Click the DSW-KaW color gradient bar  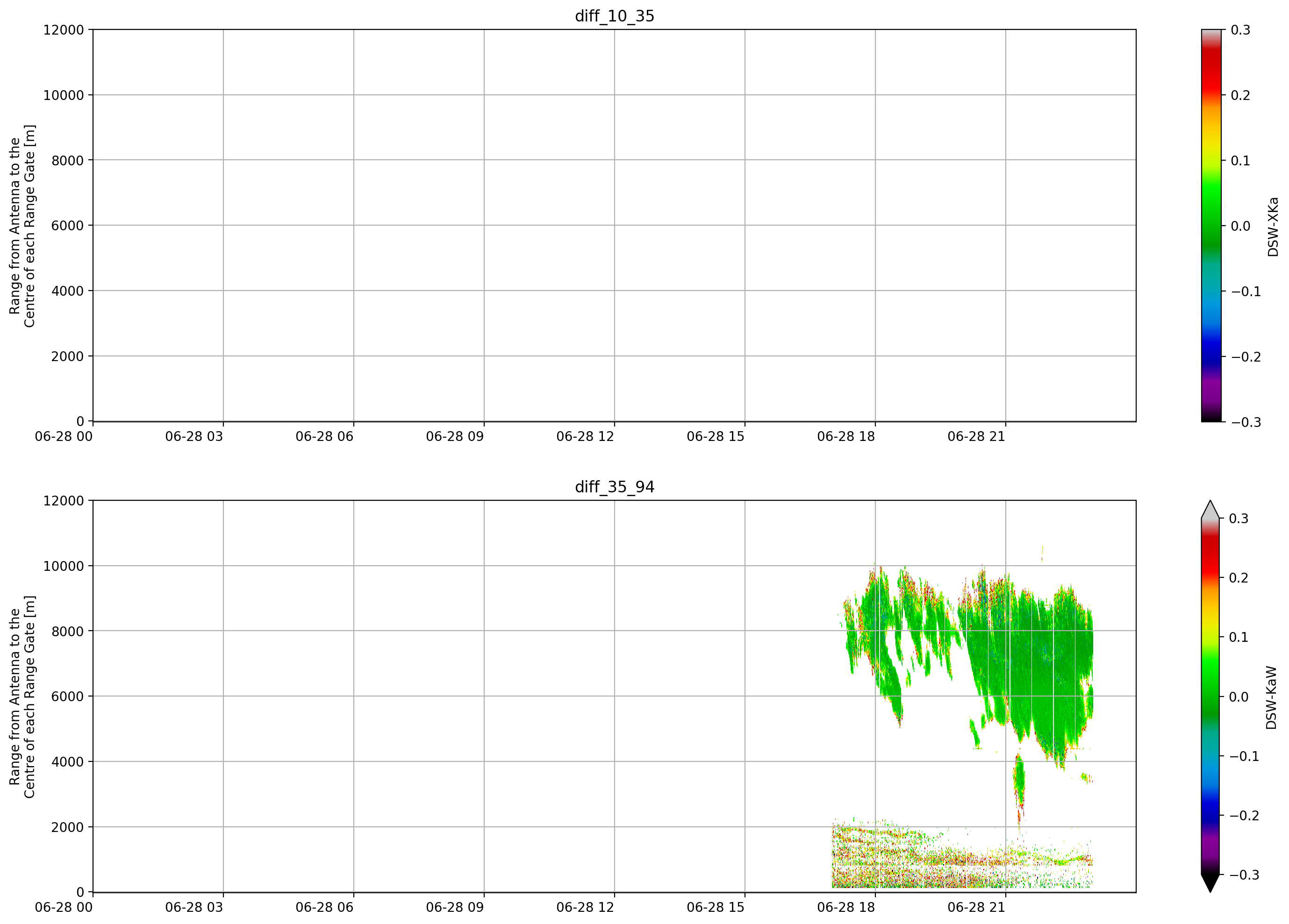coord(1210,696)
